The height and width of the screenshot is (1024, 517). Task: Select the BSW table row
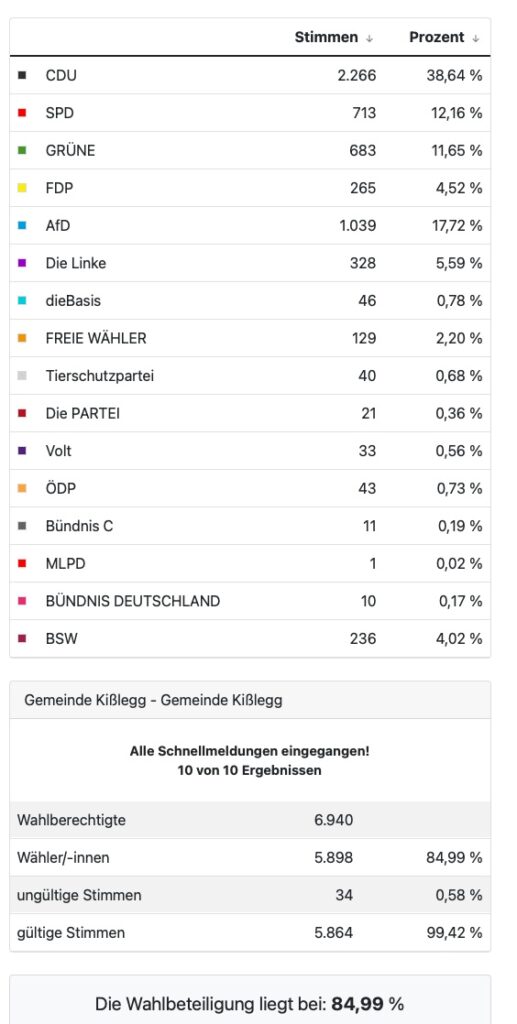[x=250, y=639]
